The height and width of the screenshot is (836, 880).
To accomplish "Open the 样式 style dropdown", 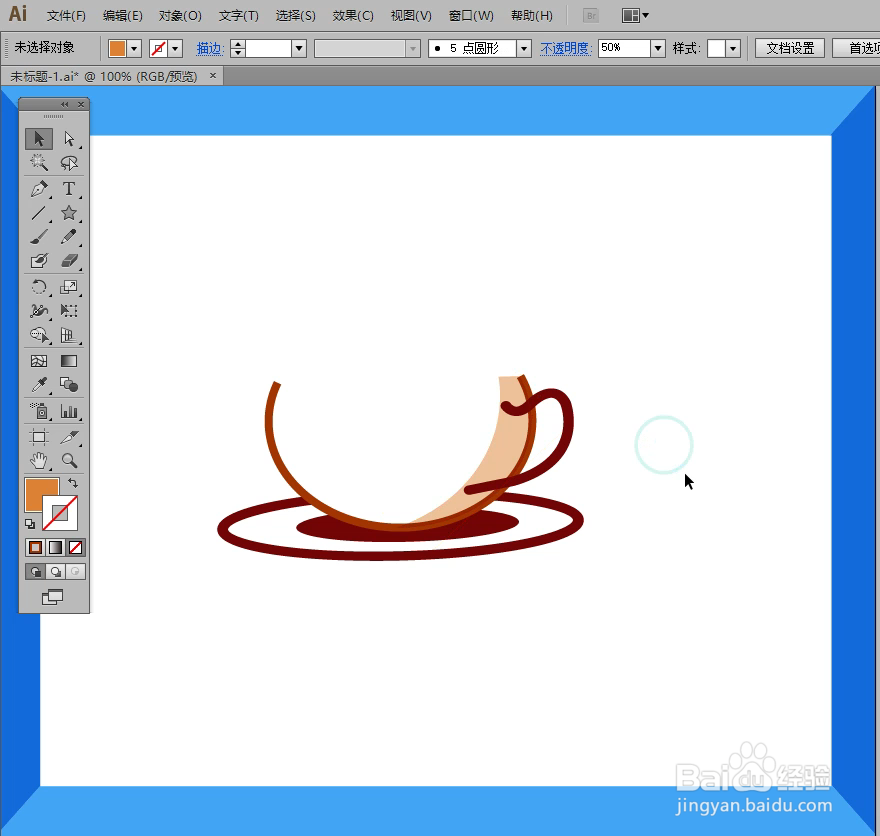I will [x=733, y=47].
